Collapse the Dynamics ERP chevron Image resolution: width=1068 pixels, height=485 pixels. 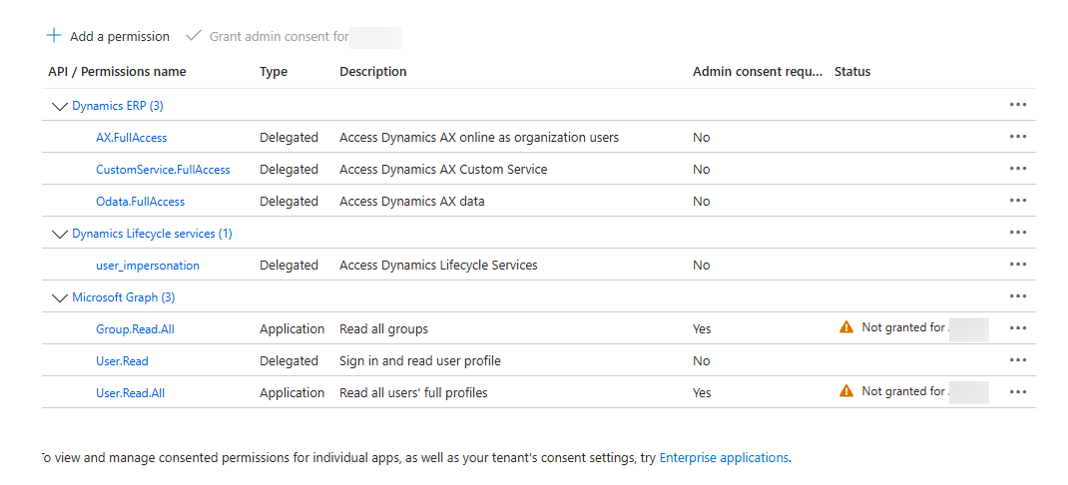(60, 106)
